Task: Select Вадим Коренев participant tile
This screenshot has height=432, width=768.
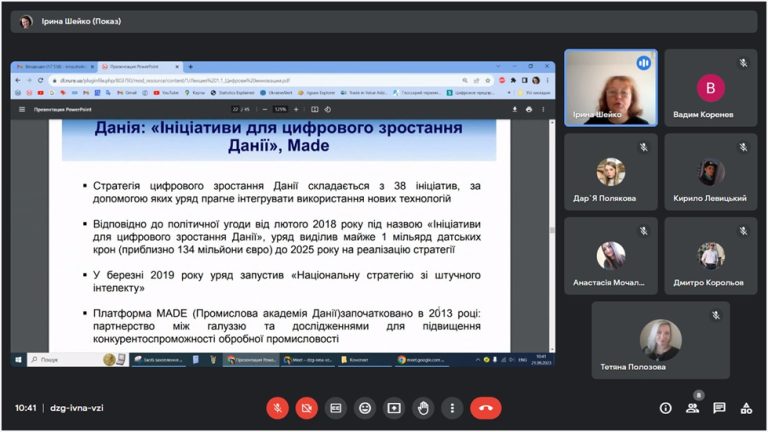Action: pyautogui.click(x=711, y=88)
